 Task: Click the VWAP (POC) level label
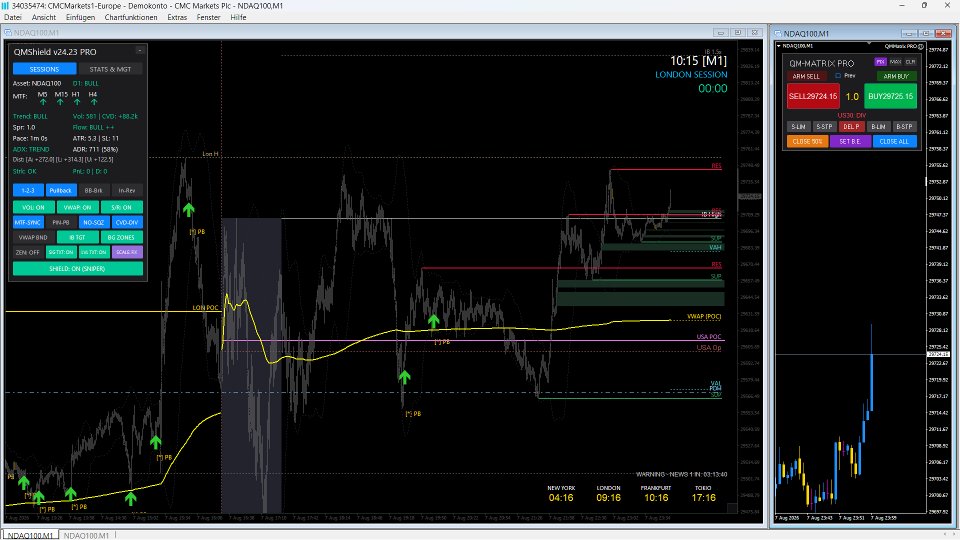(703, 317)
